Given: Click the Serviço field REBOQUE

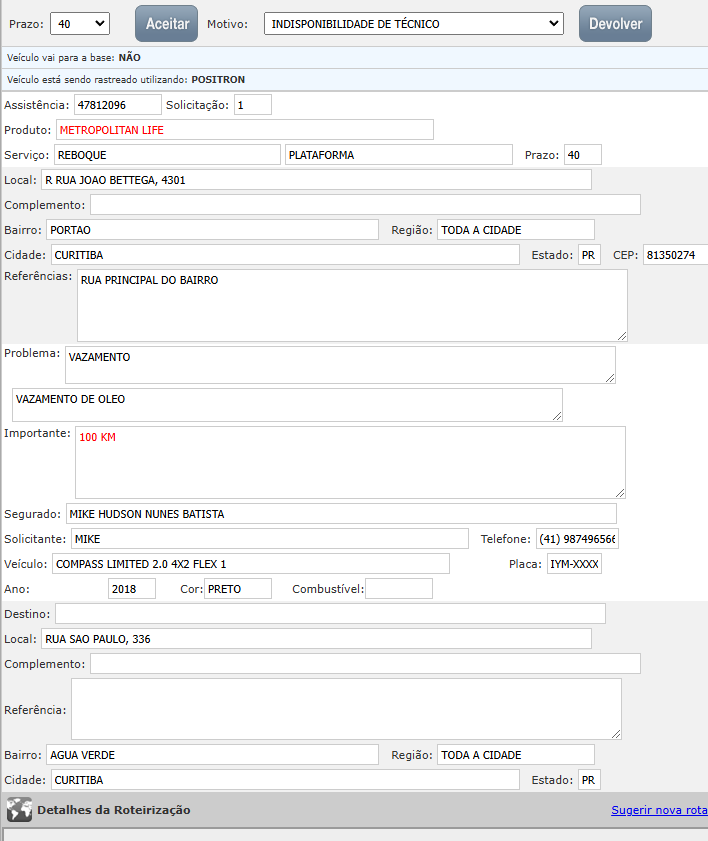Looking at the screenshot, I should (167, 155).
